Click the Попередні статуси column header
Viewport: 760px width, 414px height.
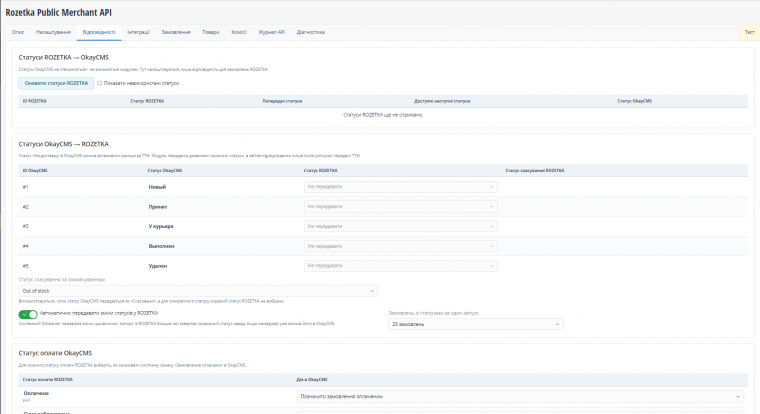pyautogui.click(x=282, y=101)
